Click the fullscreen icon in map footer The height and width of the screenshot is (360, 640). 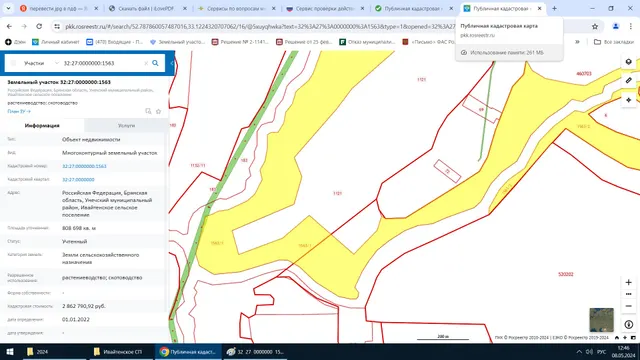(633, 338)
